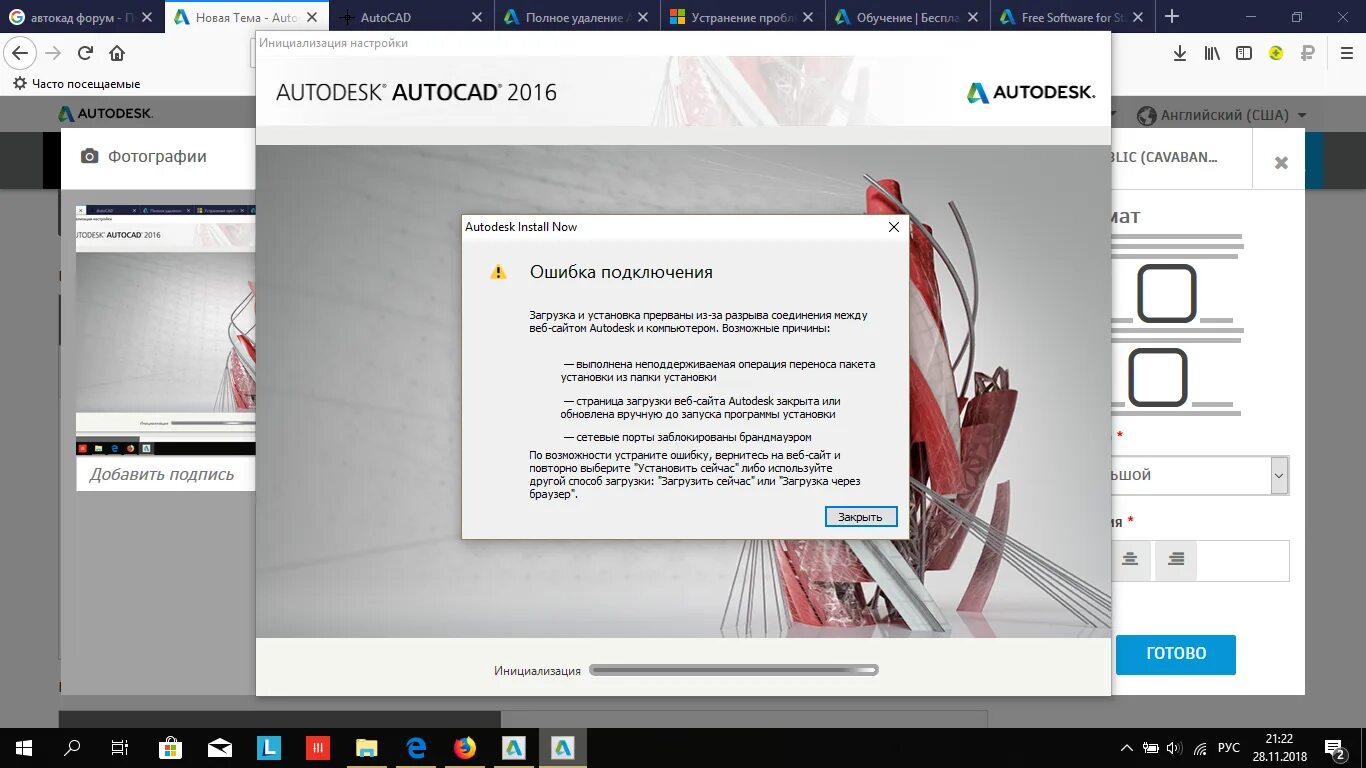Open the red app icon on taskbar

point(318,748)
